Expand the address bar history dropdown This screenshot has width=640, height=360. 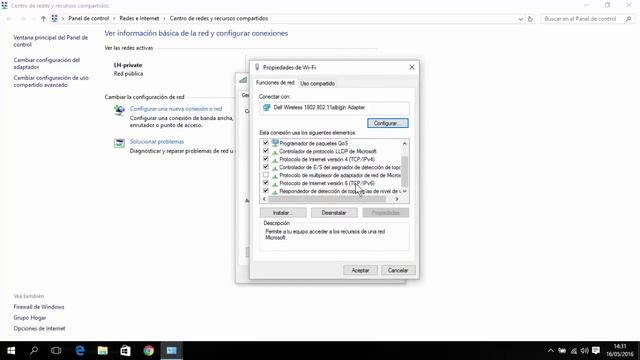click(x=520, y=19)
